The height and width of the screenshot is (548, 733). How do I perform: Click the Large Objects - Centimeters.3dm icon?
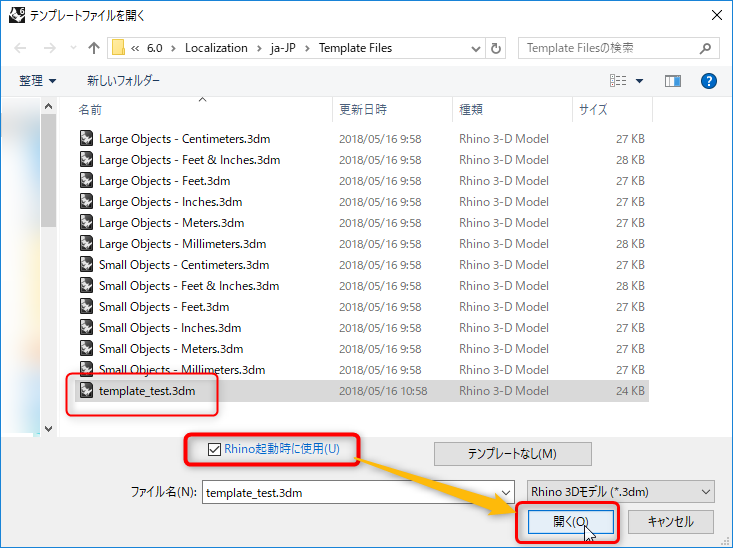pos(87,138)
